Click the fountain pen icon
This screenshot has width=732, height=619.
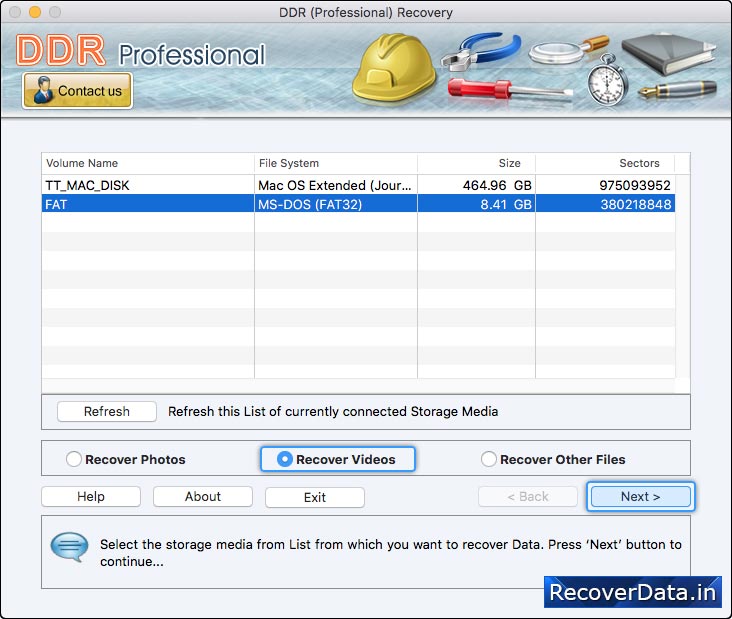point(677,89)
